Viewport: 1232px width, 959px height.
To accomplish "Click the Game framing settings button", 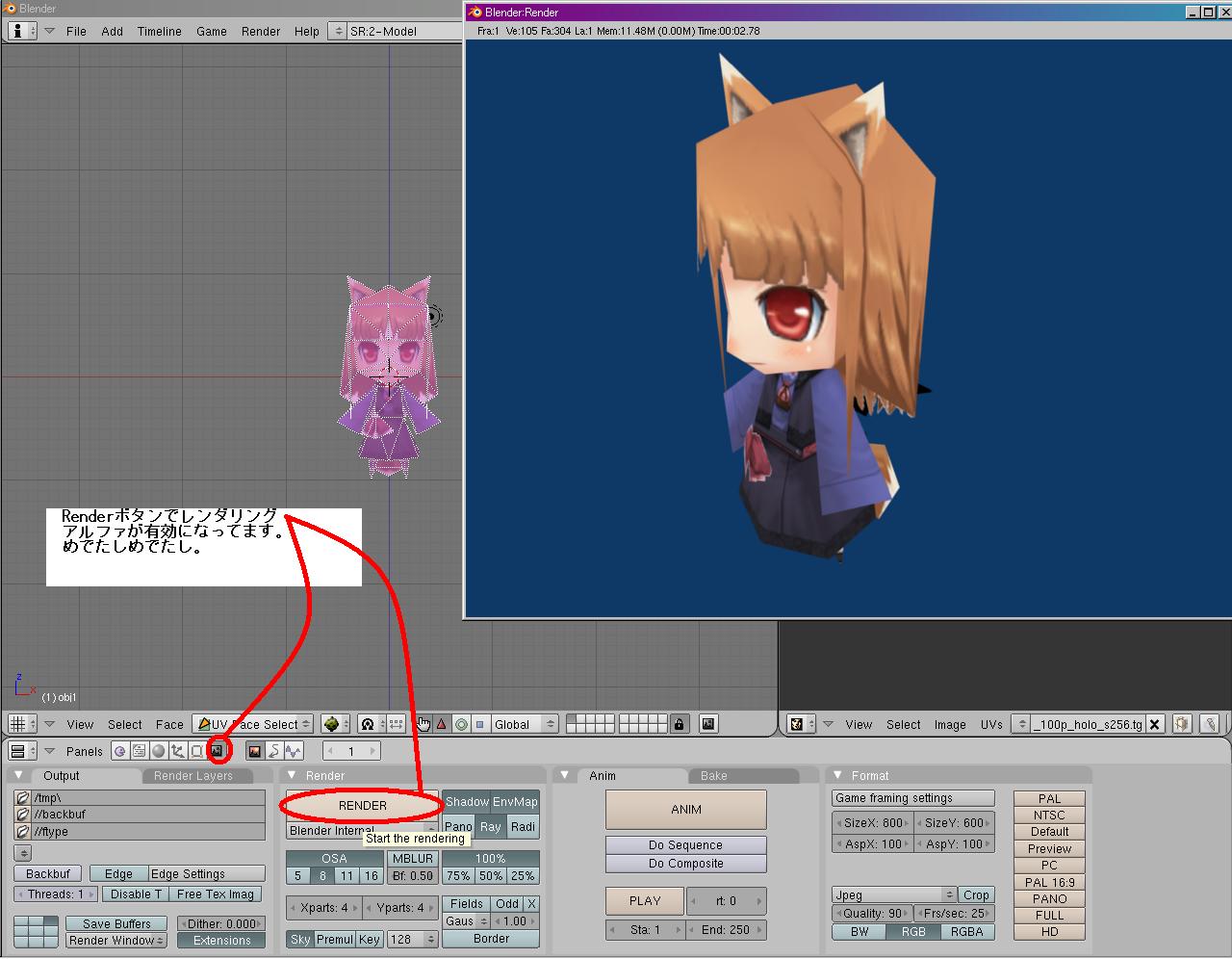I will pyautogui.click(x=911, y=797).
